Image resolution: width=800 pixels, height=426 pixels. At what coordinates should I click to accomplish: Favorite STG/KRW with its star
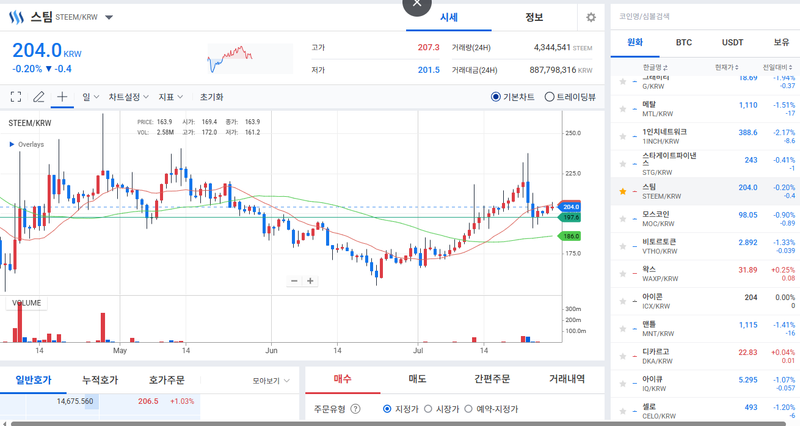pyautogui.click(x=622, y=164)
